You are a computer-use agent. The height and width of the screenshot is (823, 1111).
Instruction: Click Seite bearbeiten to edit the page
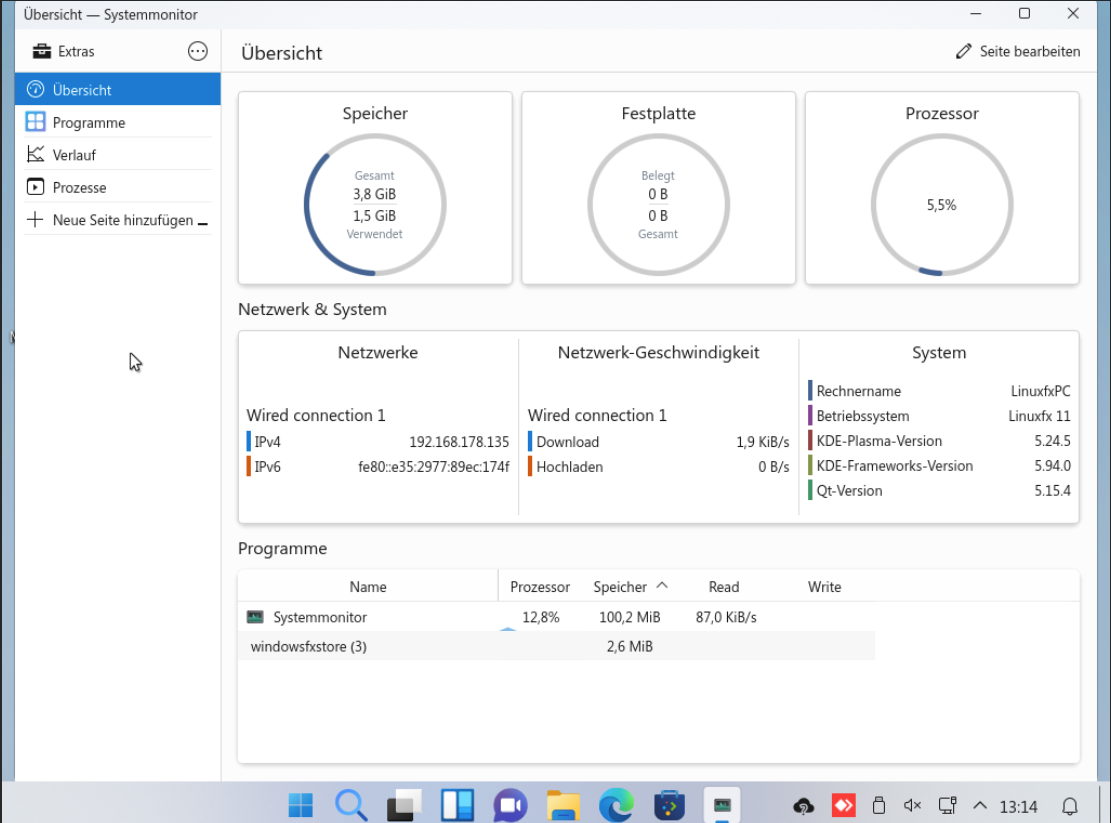point(1017,51)
